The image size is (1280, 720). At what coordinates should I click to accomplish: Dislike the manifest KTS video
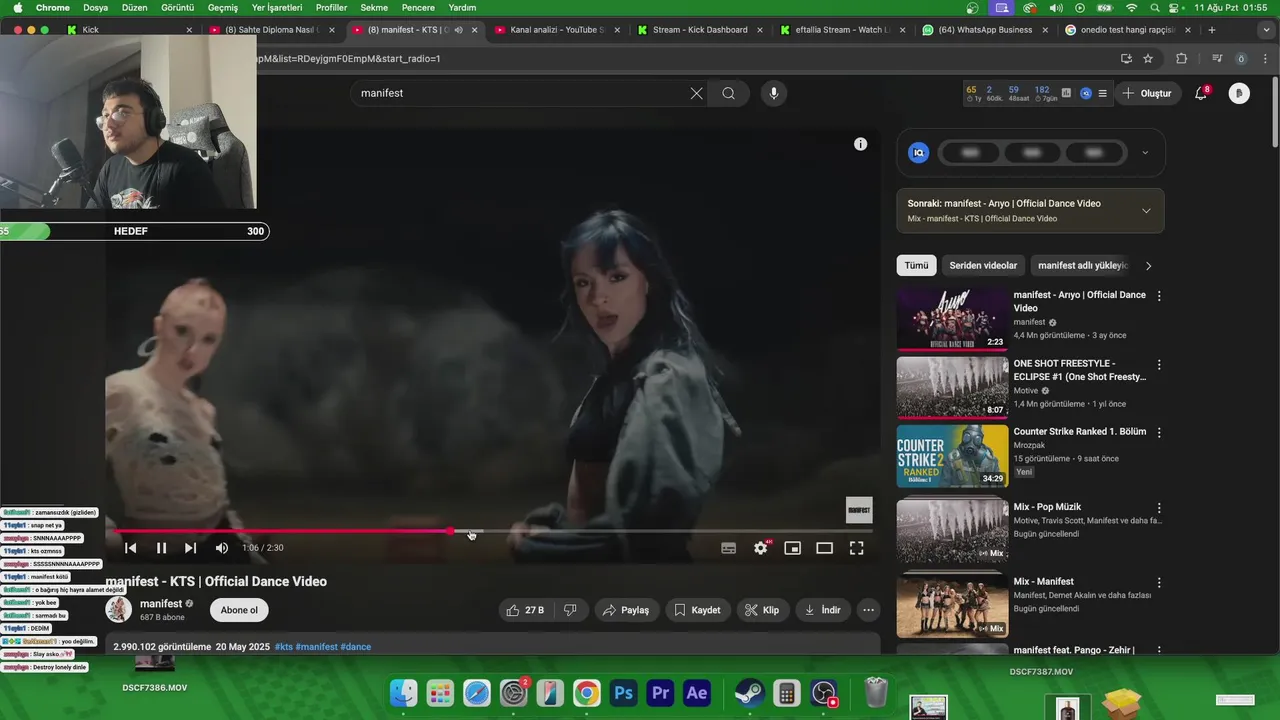pos(571,610)
